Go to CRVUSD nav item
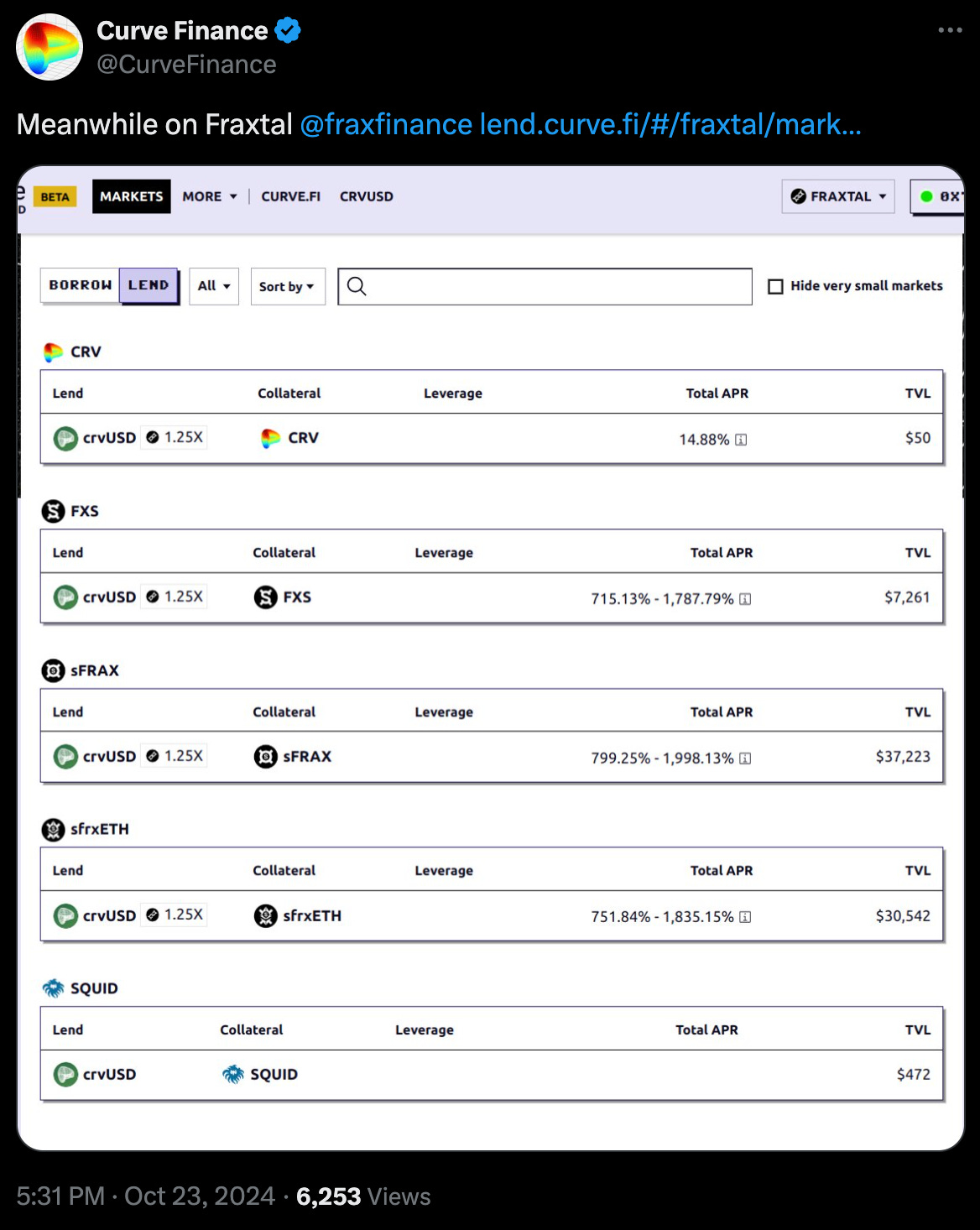The height and width of the screenshot is (1230, 980). (x=367, y=196)
